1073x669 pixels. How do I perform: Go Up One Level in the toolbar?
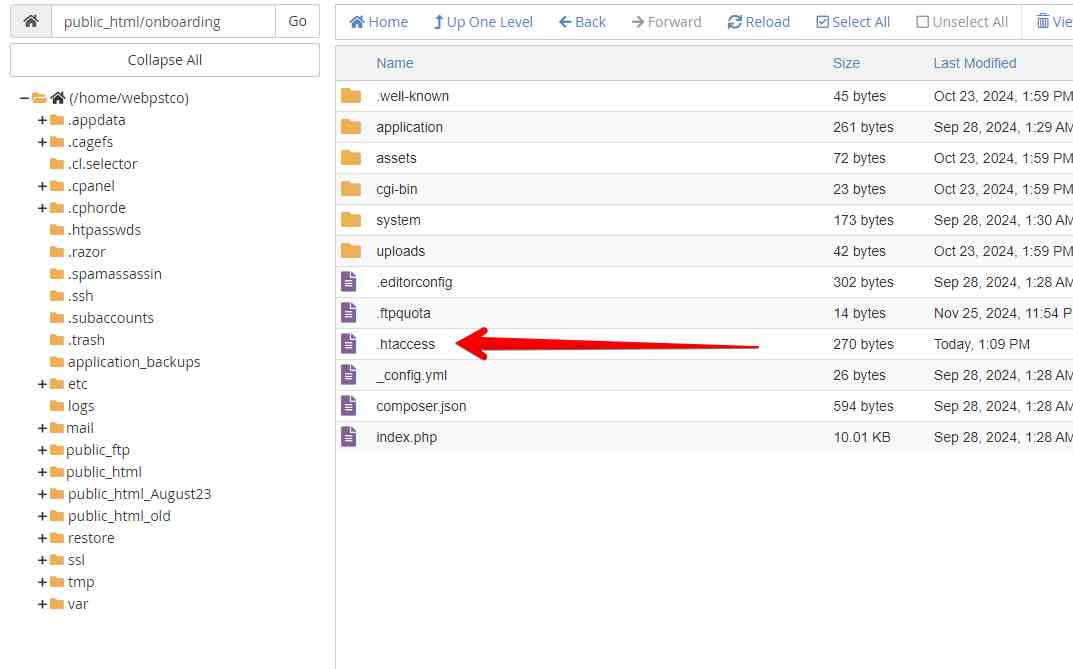click(x=482, y=22)
